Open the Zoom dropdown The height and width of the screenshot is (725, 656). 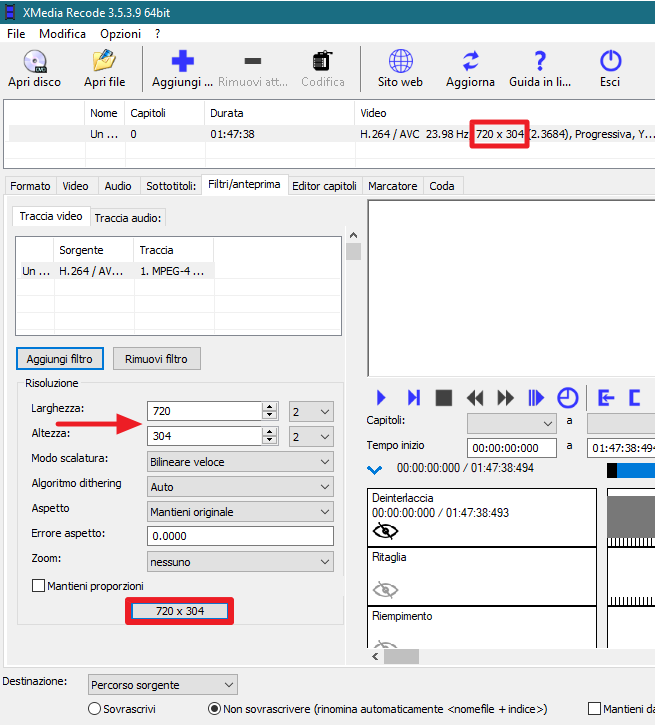(x=240, y=561)
